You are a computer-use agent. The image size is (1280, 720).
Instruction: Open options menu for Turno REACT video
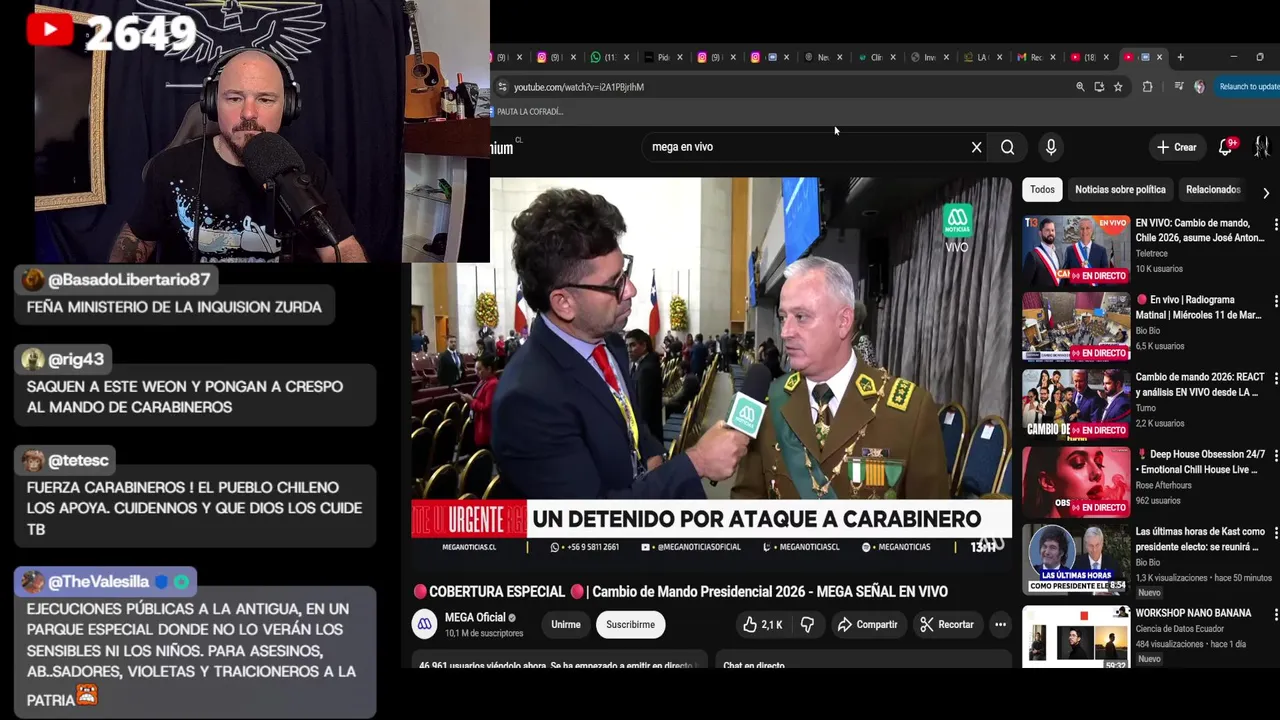pos(1275,378)
